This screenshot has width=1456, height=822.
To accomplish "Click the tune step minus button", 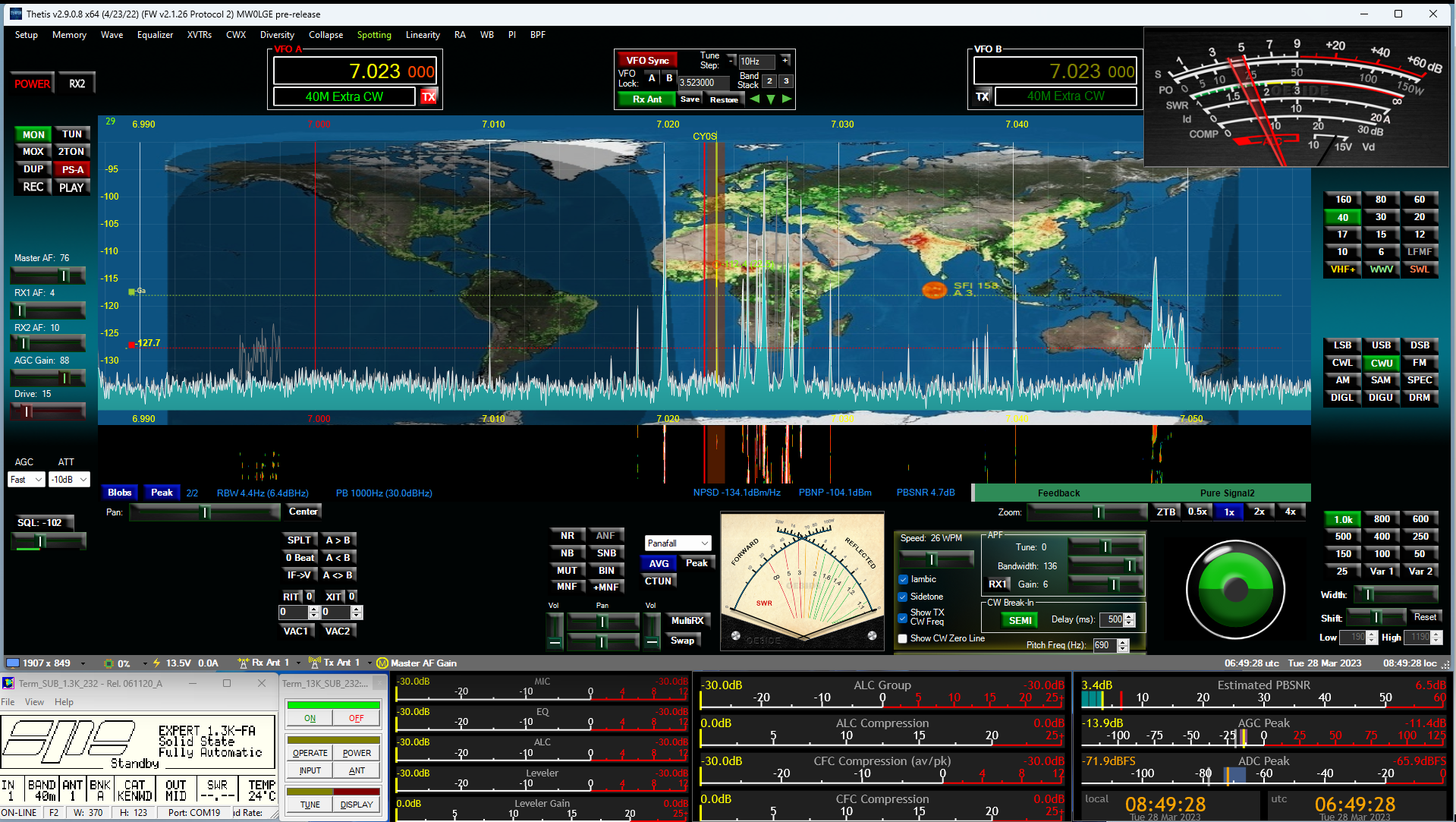I will tap(731, 61).
